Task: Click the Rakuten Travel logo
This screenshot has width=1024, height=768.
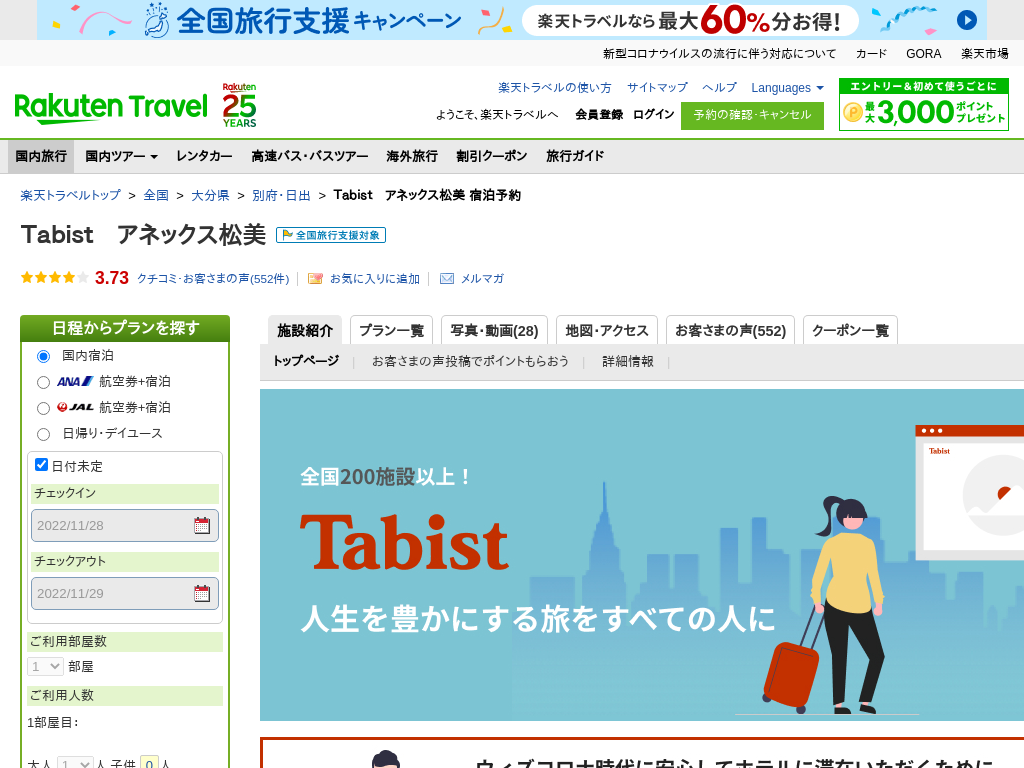Action: pyautogui.click(x=110, y=108)
